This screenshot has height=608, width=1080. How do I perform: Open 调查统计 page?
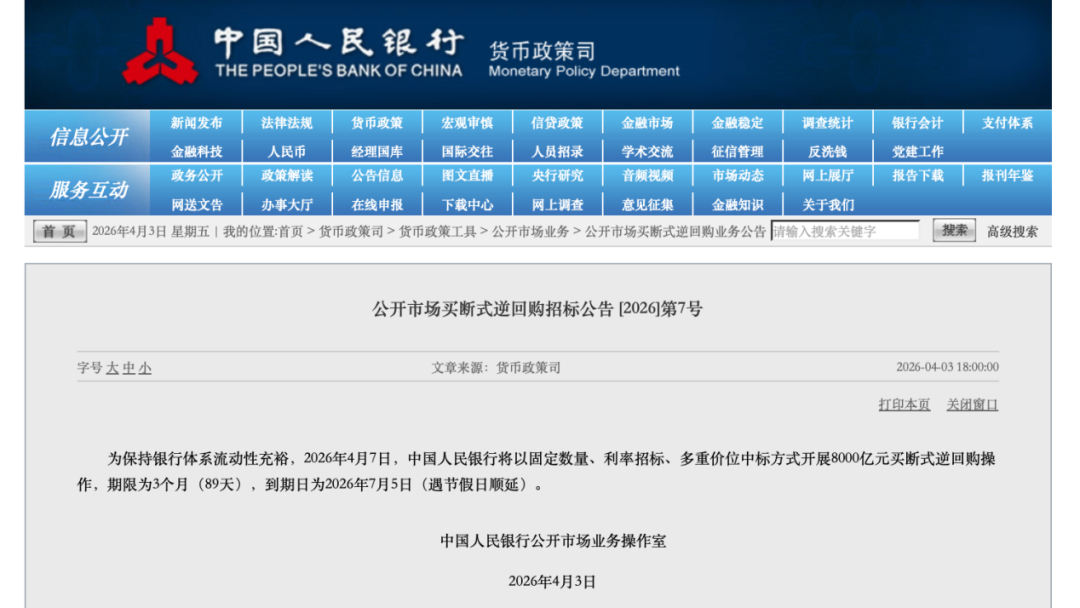(828, 123)
